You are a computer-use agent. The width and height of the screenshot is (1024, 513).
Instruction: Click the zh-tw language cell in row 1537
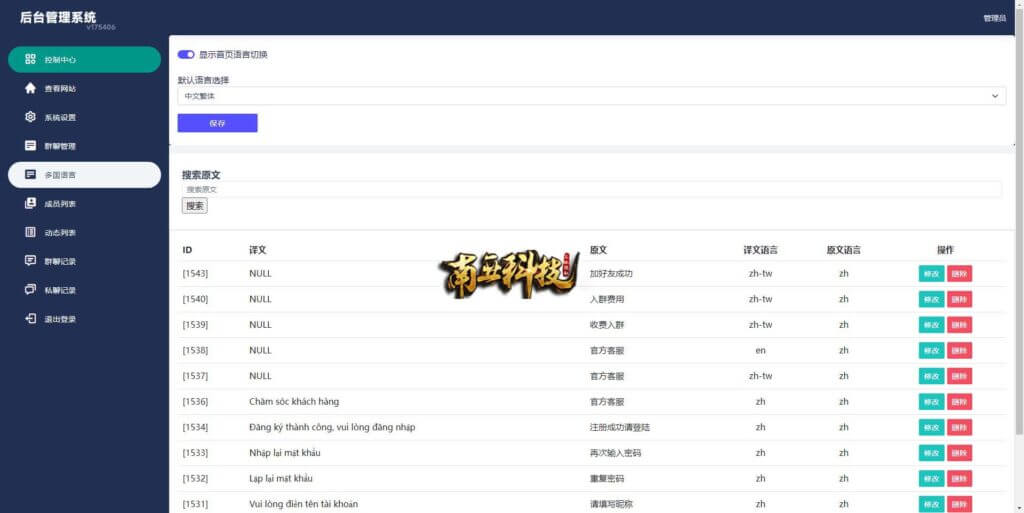point(760,376)
